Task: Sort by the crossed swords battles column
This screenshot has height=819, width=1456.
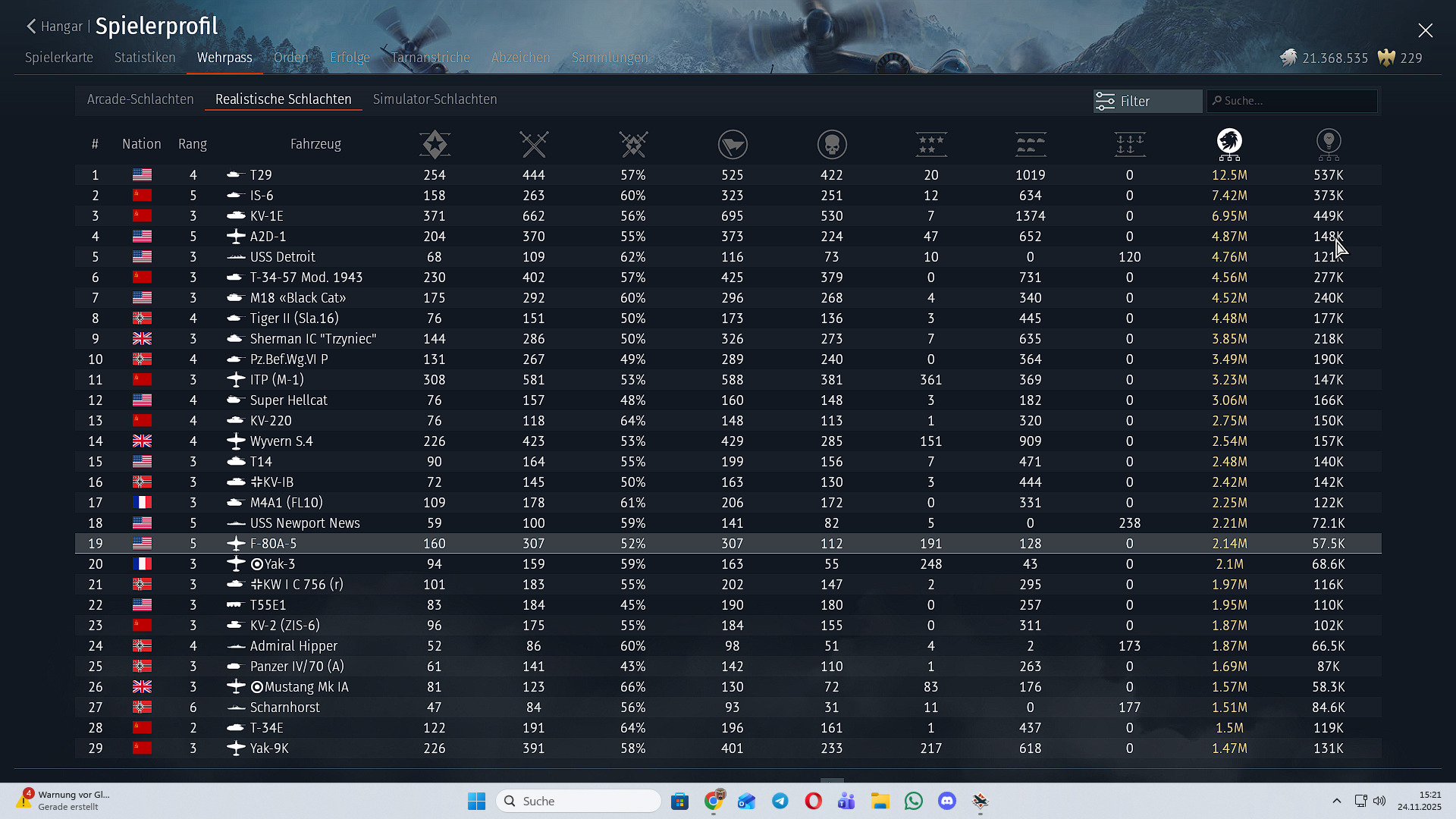Action: point(534,144)
